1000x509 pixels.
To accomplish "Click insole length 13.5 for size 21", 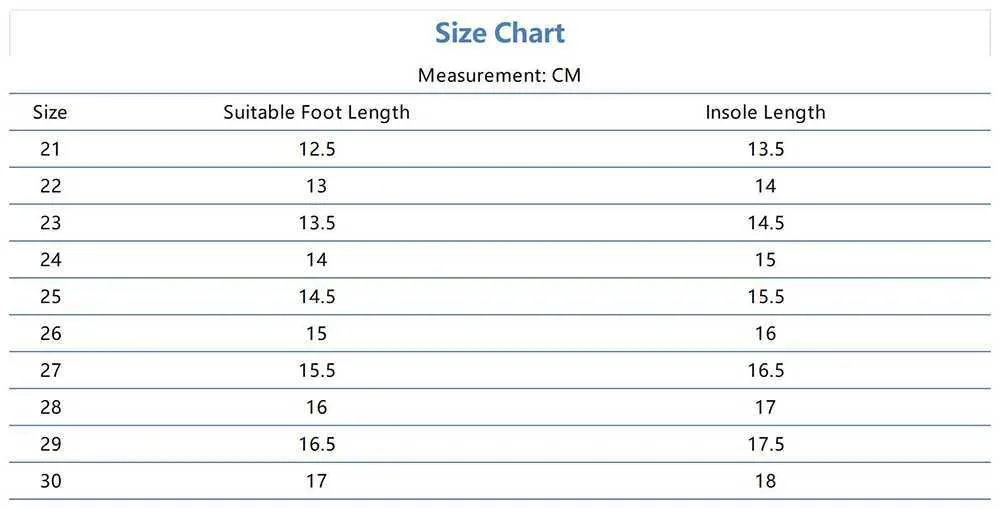I will coord(765,149).
